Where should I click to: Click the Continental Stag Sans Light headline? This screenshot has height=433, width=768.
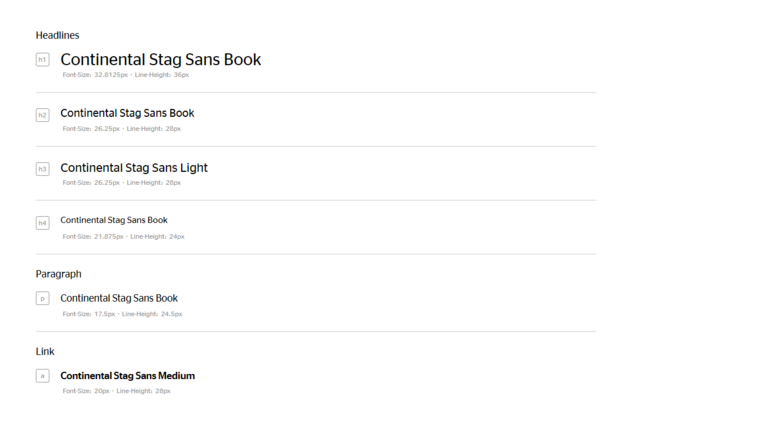(x=134, y=168)
